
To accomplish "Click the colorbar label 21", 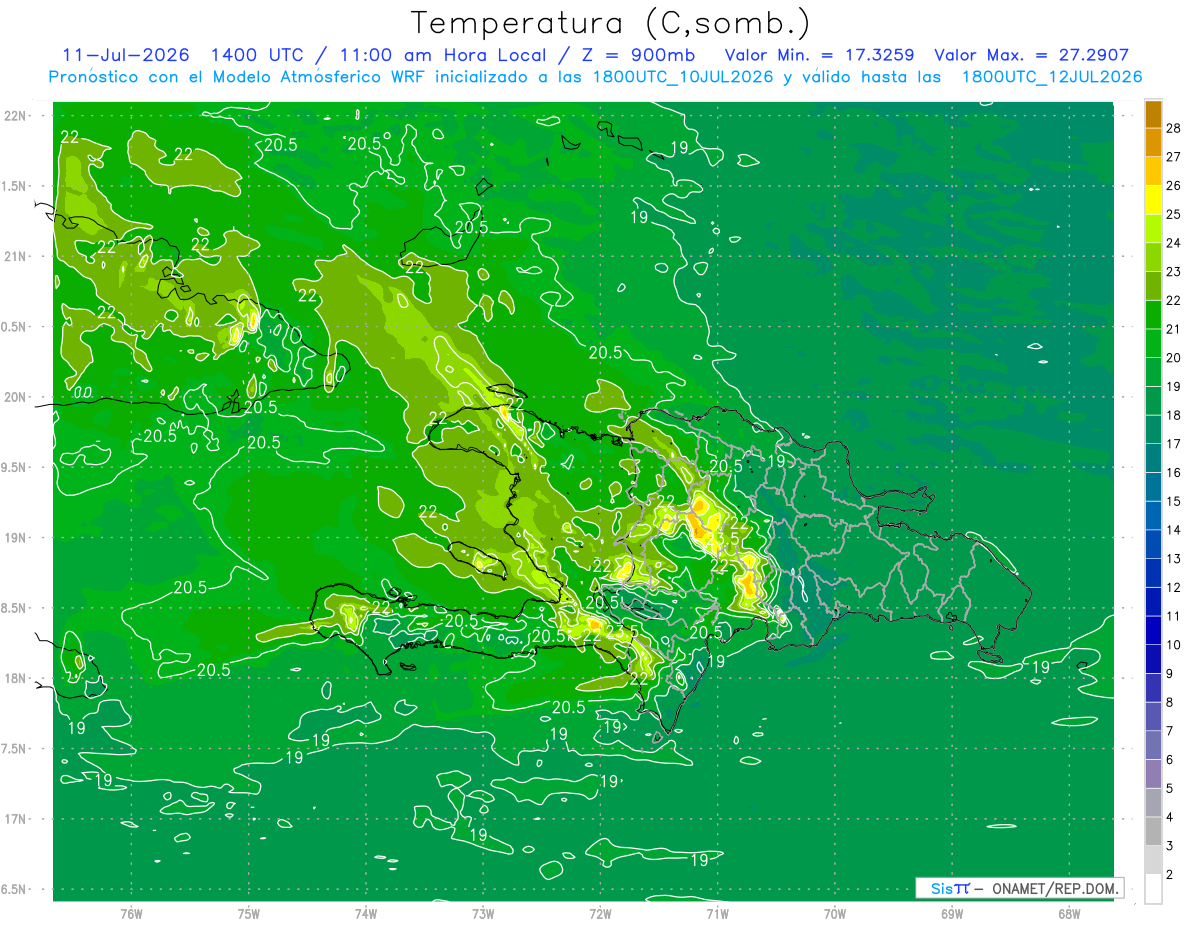I will coord(1173,329).
